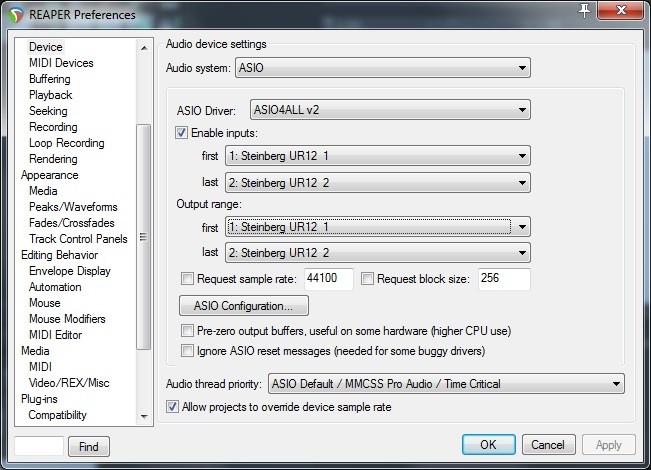Open the last input channel dropdown
Screen dimensions: 651x470
[377, 183]
